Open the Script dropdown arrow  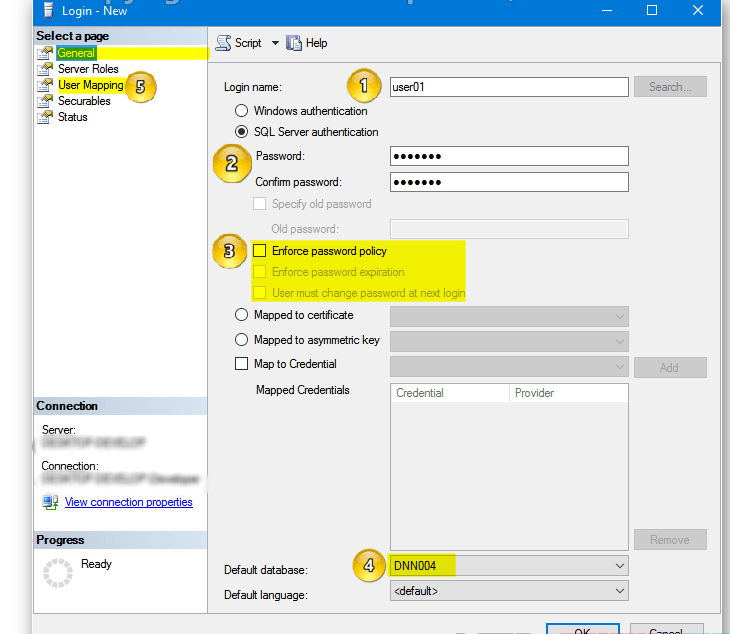point(275,43)
